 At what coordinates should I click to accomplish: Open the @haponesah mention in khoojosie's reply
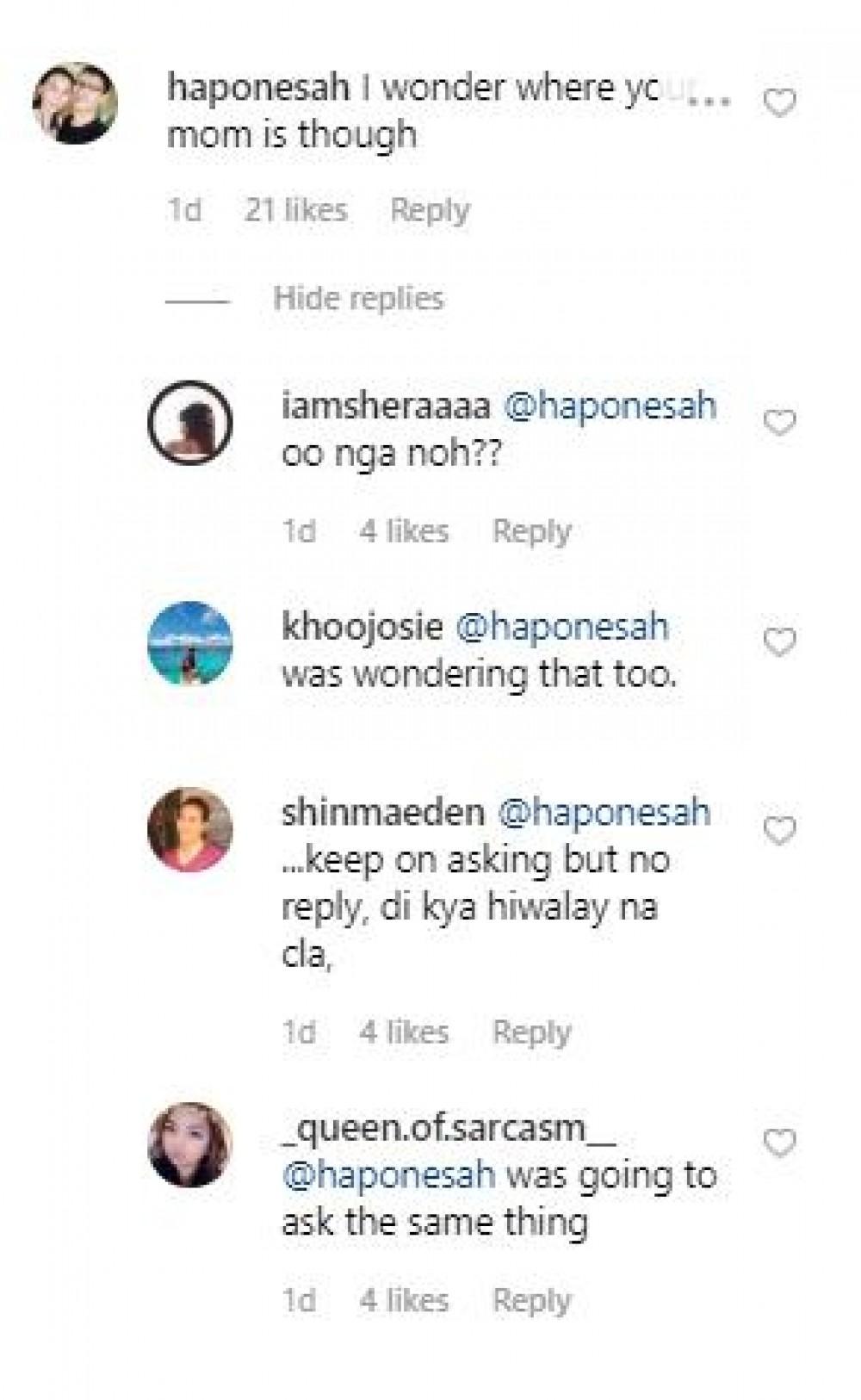pyautogui.click(x=561, y=627)
